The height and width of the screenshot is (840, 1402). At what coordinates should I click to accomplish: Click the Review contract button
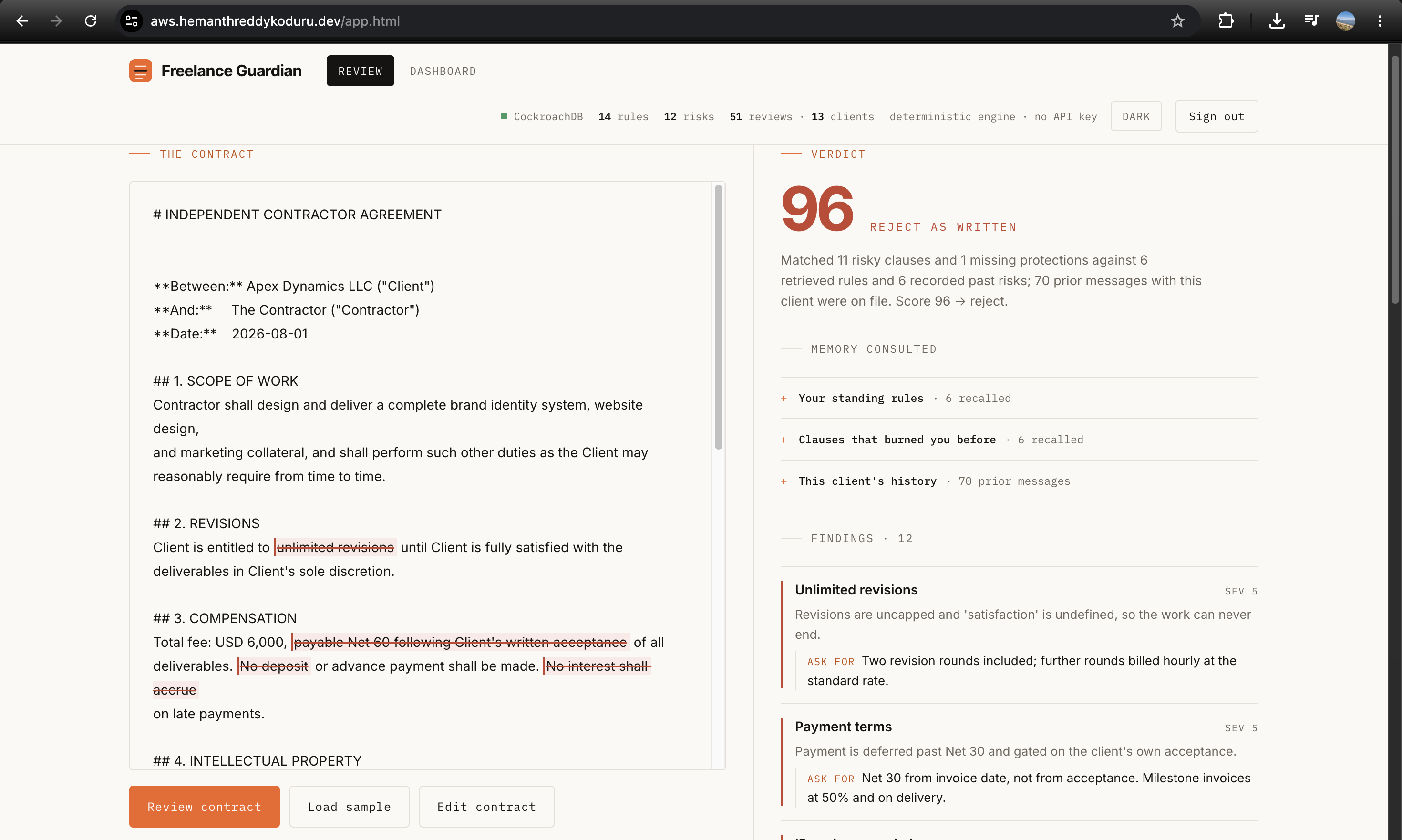coord(205,806)
